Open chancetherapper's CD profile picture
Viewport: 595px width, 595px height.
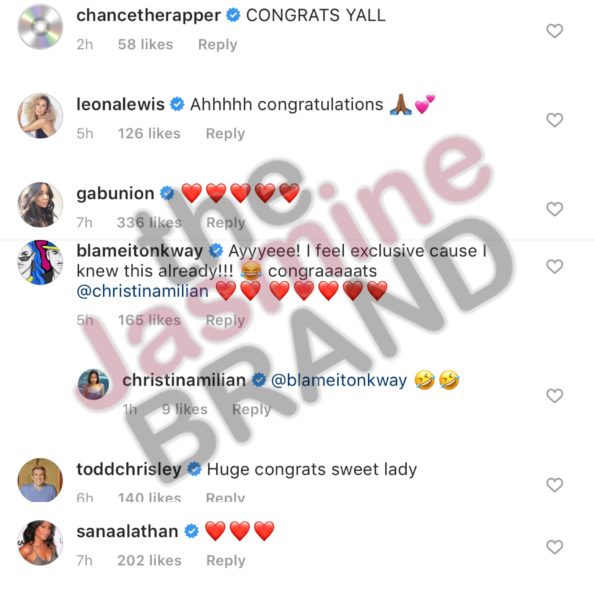(40, 27)
